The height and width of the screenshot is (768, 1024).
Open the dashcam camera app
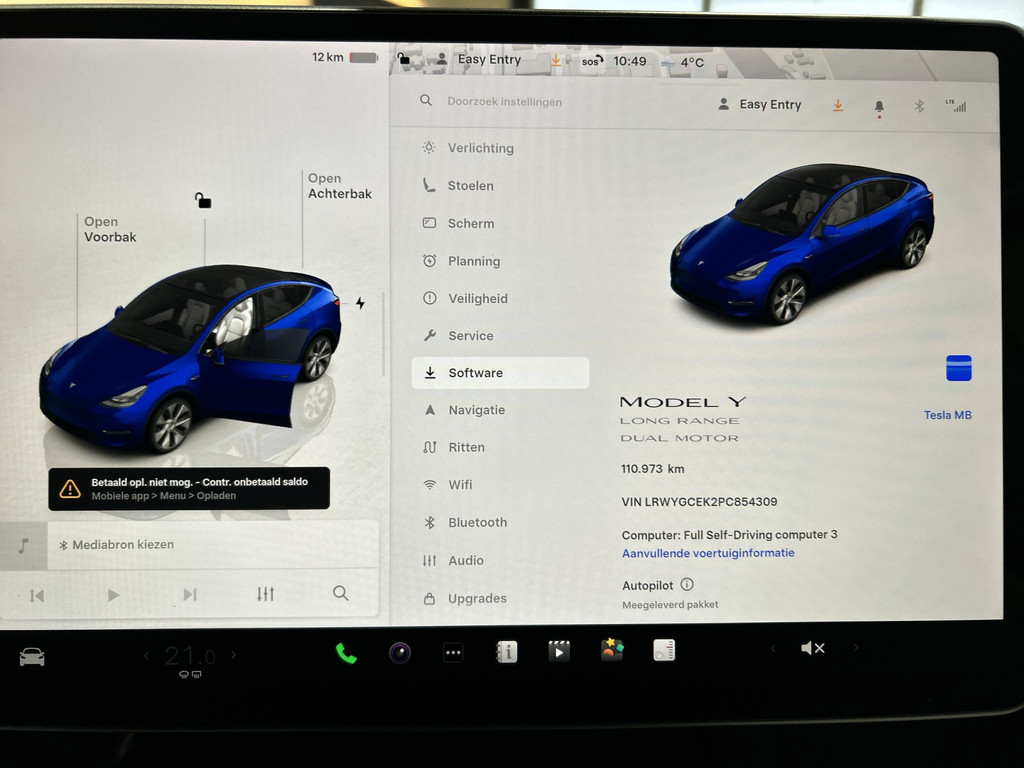point(400,653)
